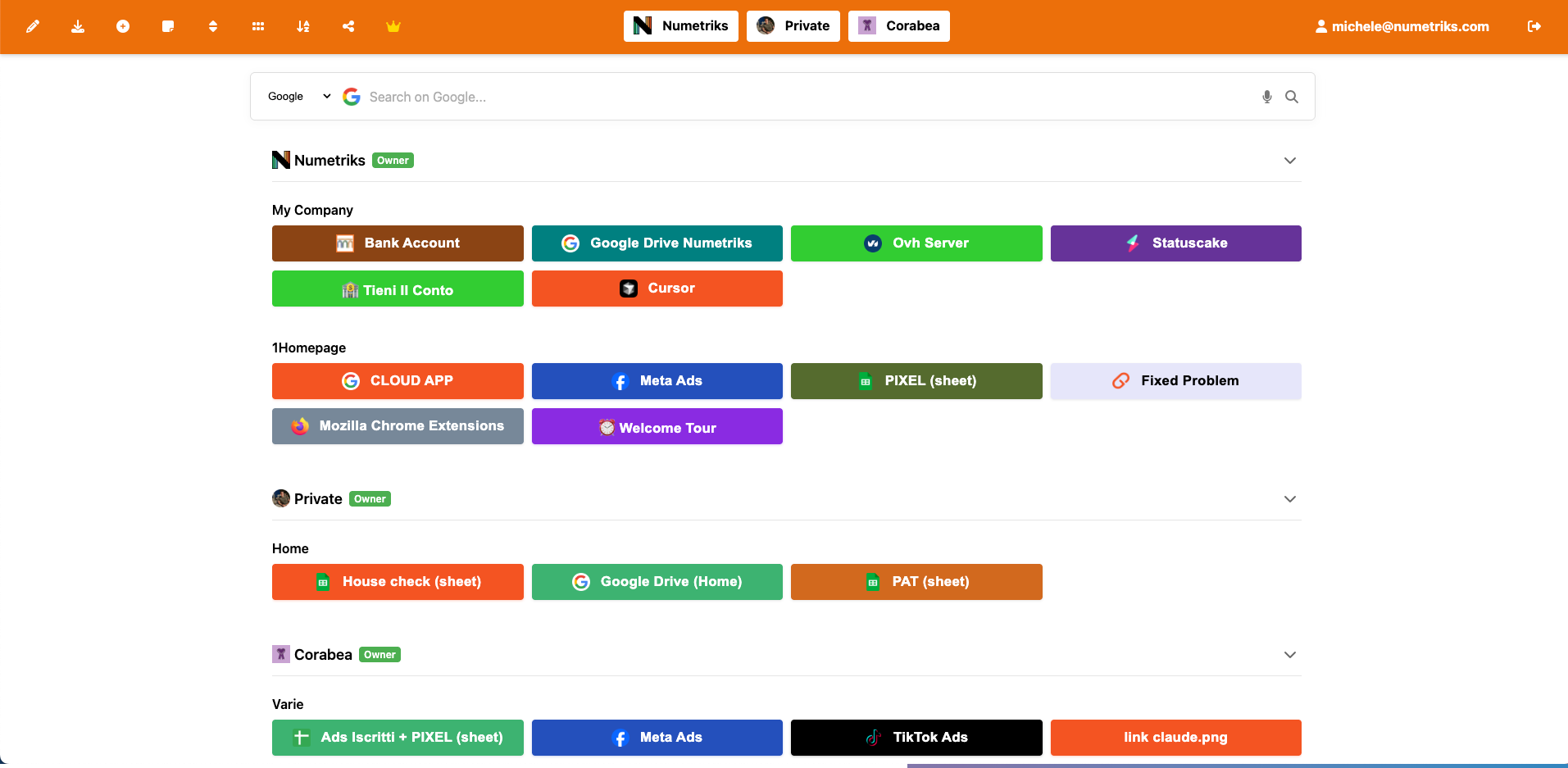
Task: Click the Numetriks logo beside section heading
Action: click(x=281, y=160)
